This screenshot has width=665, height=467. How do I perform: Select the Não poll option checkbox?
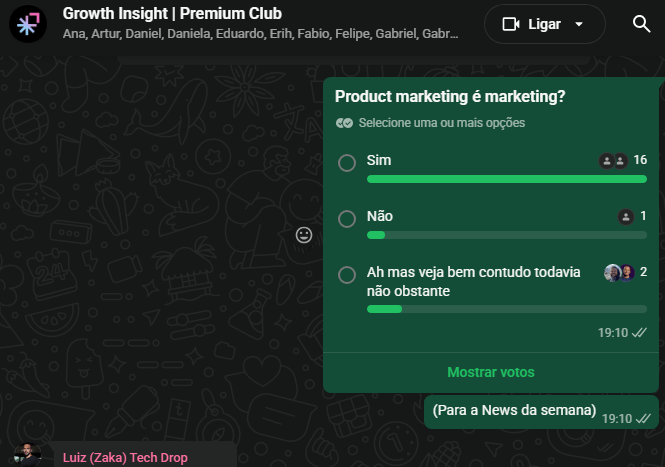347,218
